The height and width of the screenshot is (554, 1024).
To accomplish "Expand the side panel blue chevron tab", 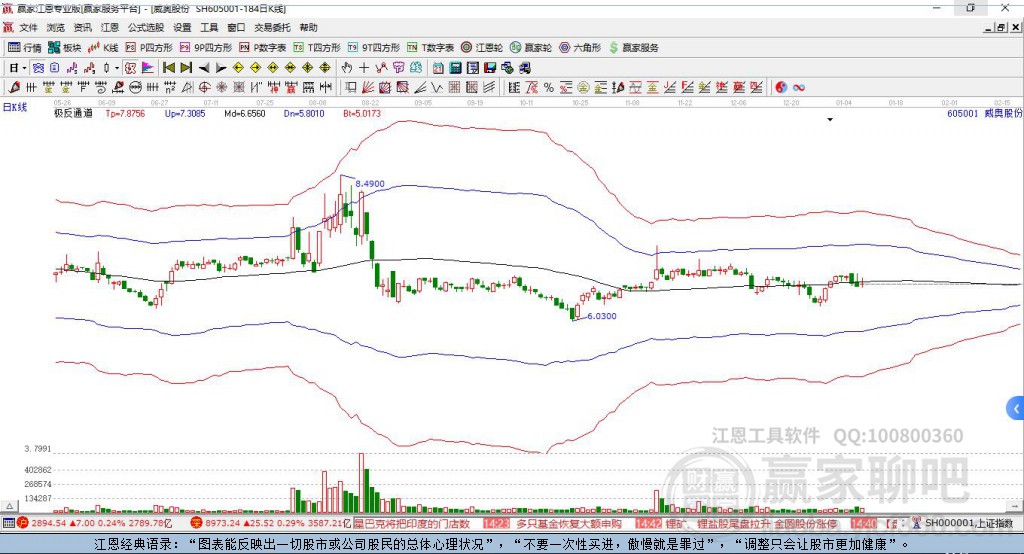I will coord(1016,409).
